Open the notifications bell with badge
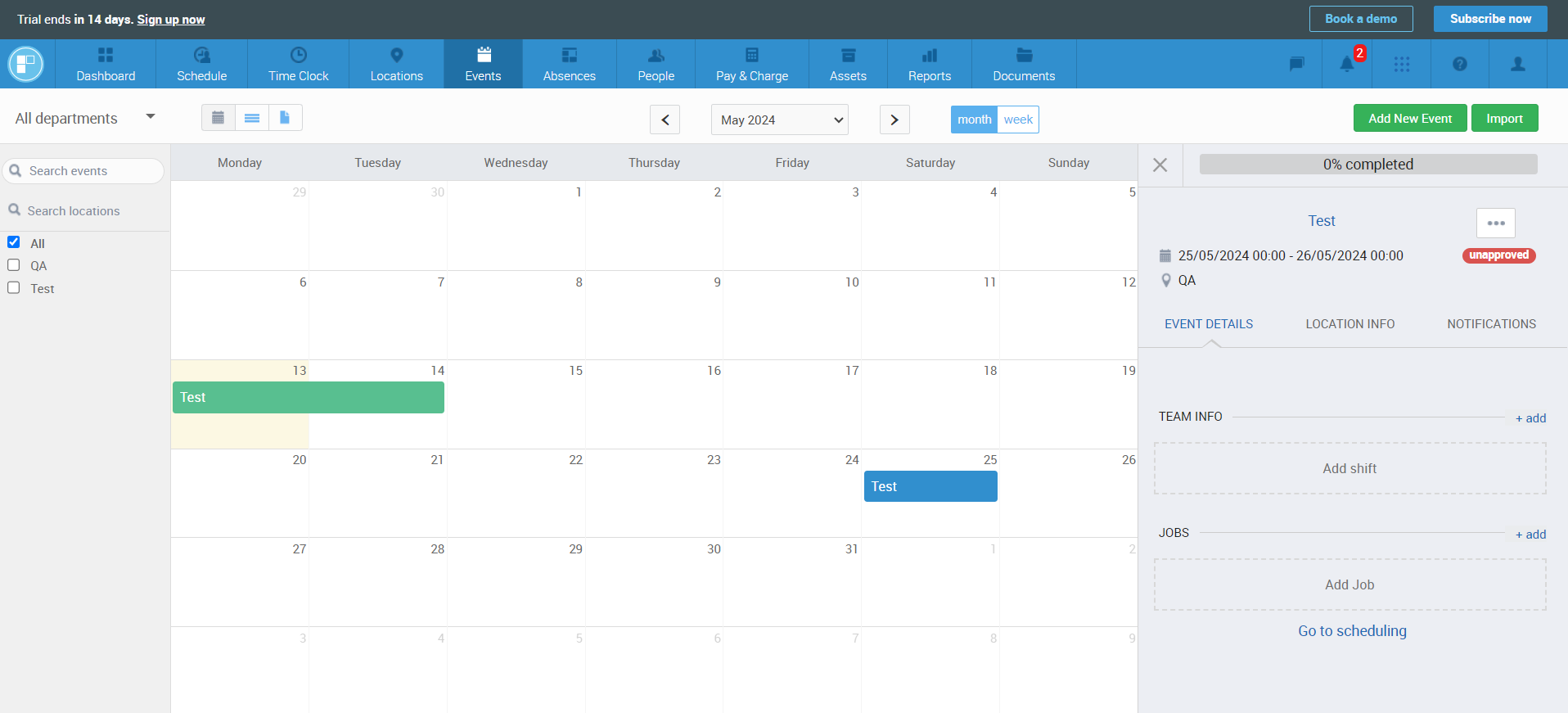The image size is (1568, 713). 1347,64
